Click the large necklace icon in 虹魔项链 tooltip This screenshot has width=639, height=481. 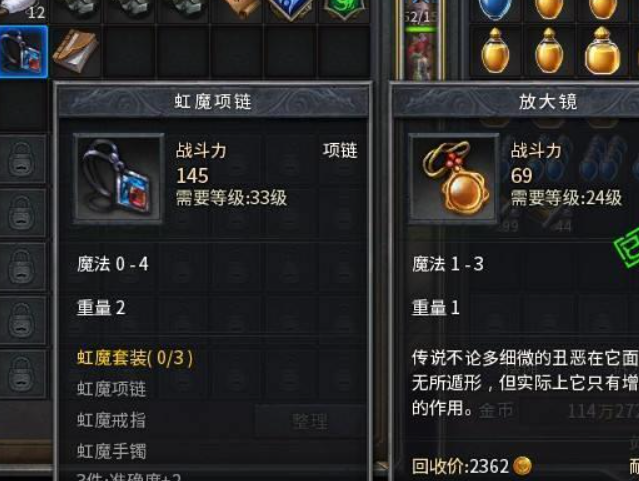(119, 179)
